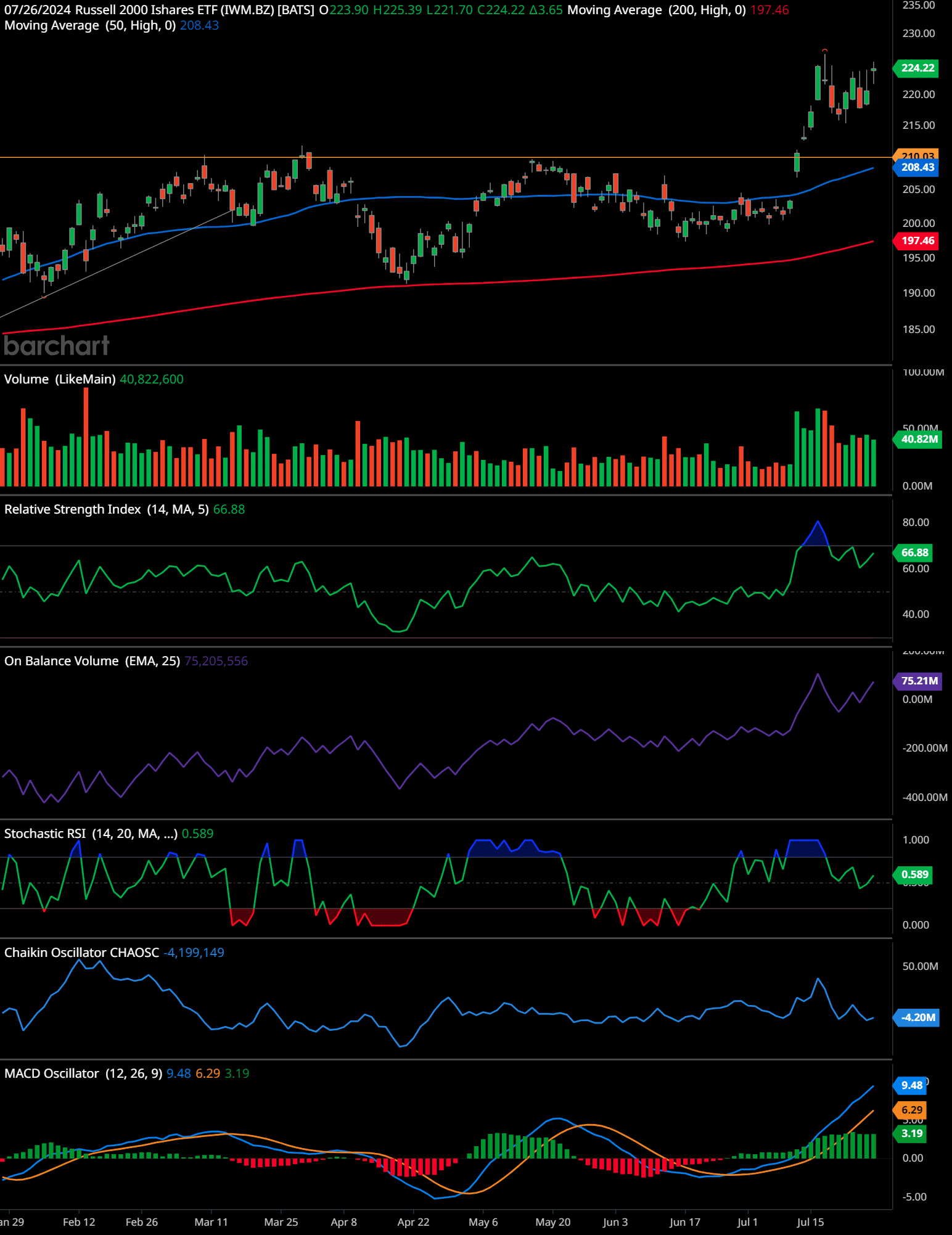
Task: Click the red 197.46 moving average tag
Action: [917, 240]
